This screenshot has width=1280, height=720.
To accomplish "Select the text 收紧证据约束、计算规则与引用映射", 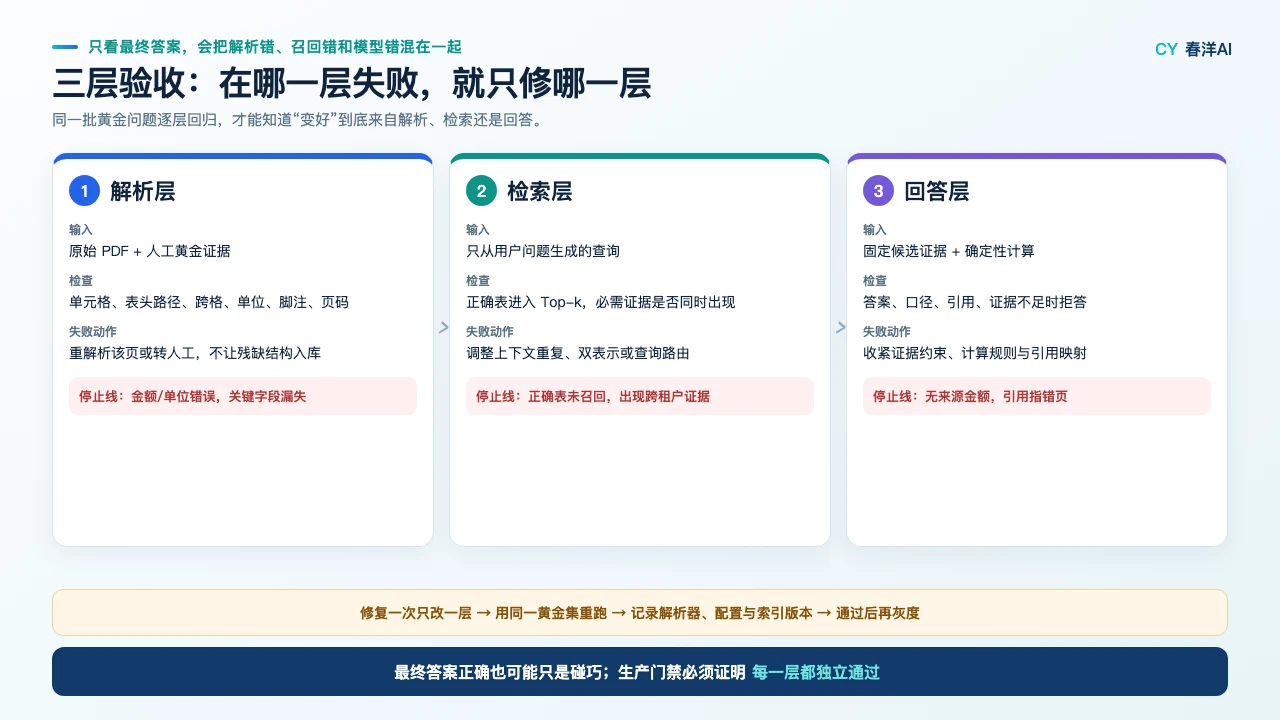I will pyautogui.click(x=975, y=353).
